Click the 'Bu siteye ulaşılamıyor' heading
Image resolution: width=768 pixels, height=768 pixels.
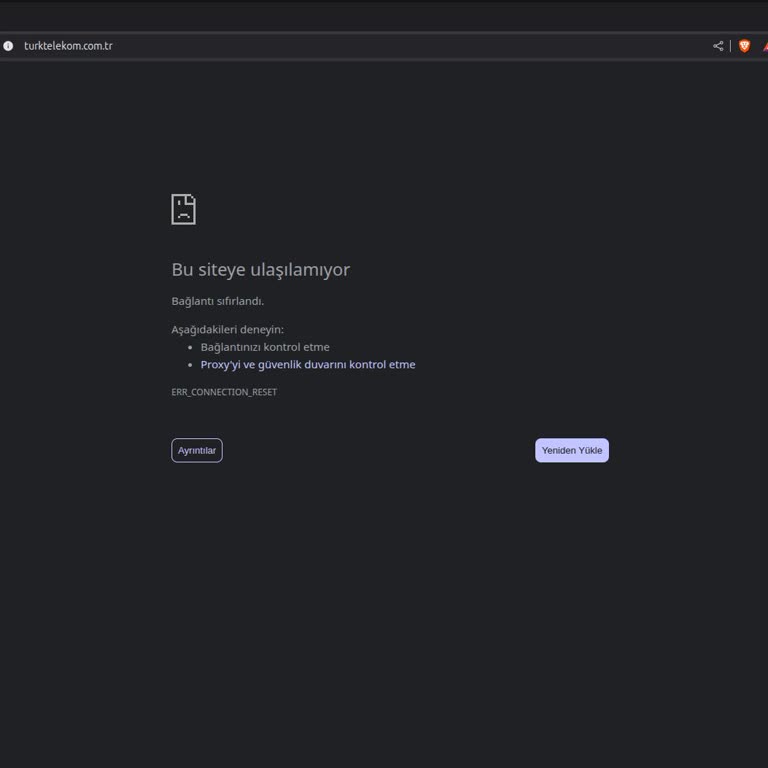click(x=261, y=269)
